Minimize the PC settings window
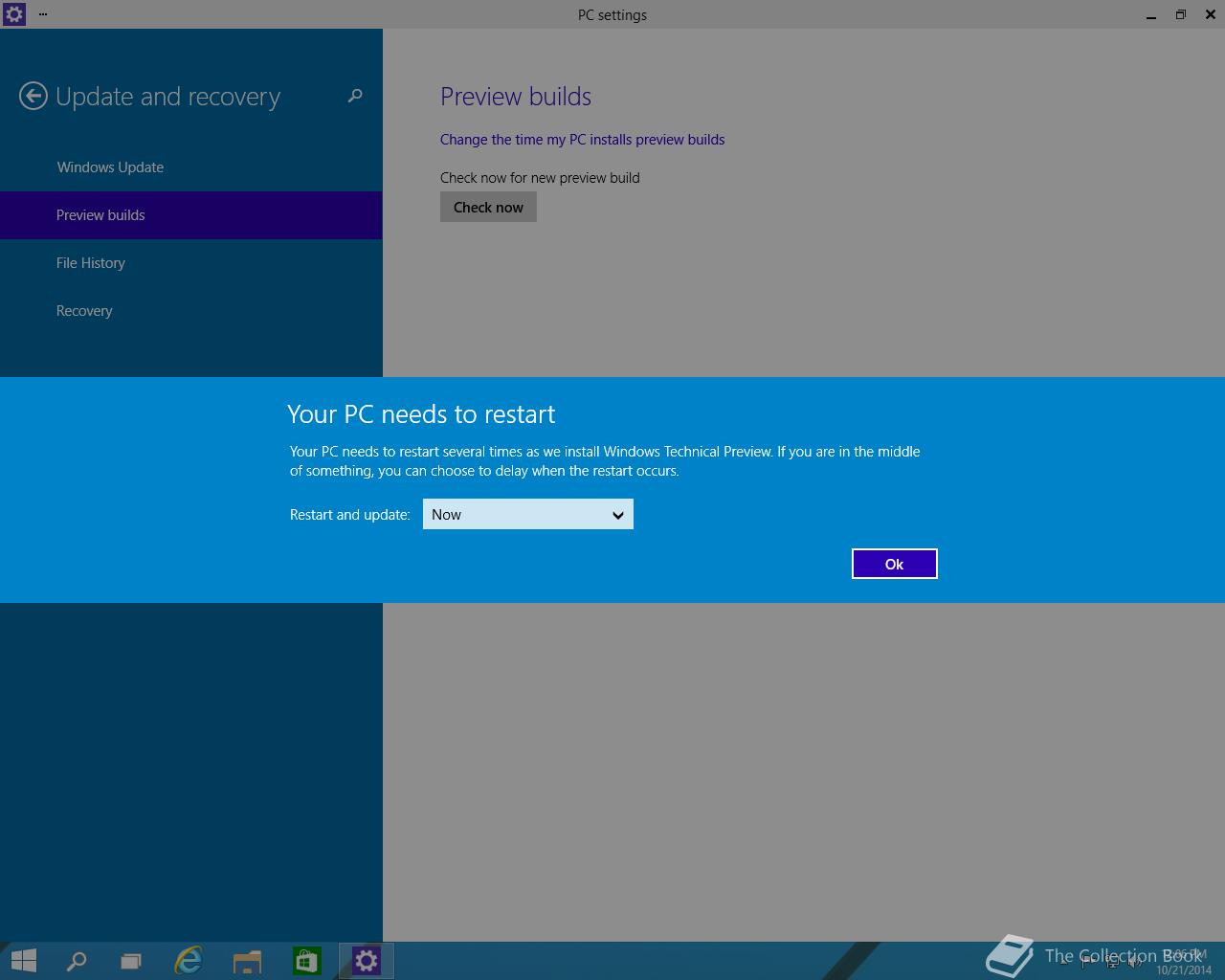 point(1151,14)
